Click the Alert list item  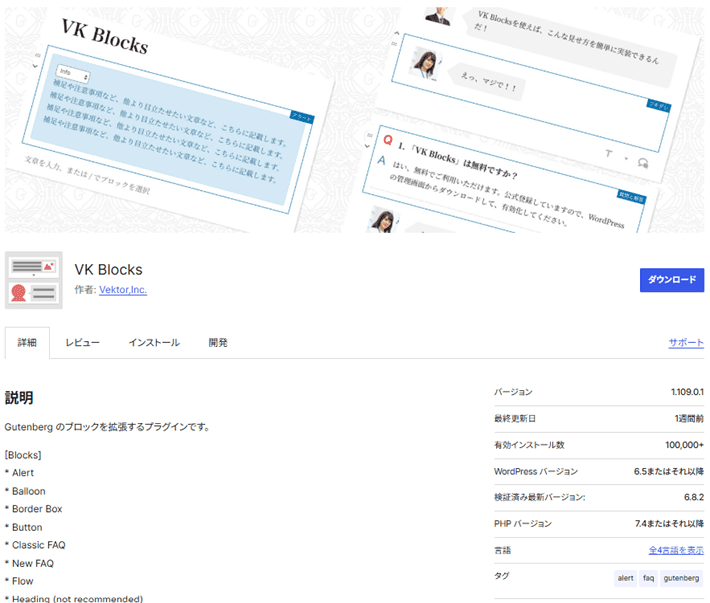point(23,473)
